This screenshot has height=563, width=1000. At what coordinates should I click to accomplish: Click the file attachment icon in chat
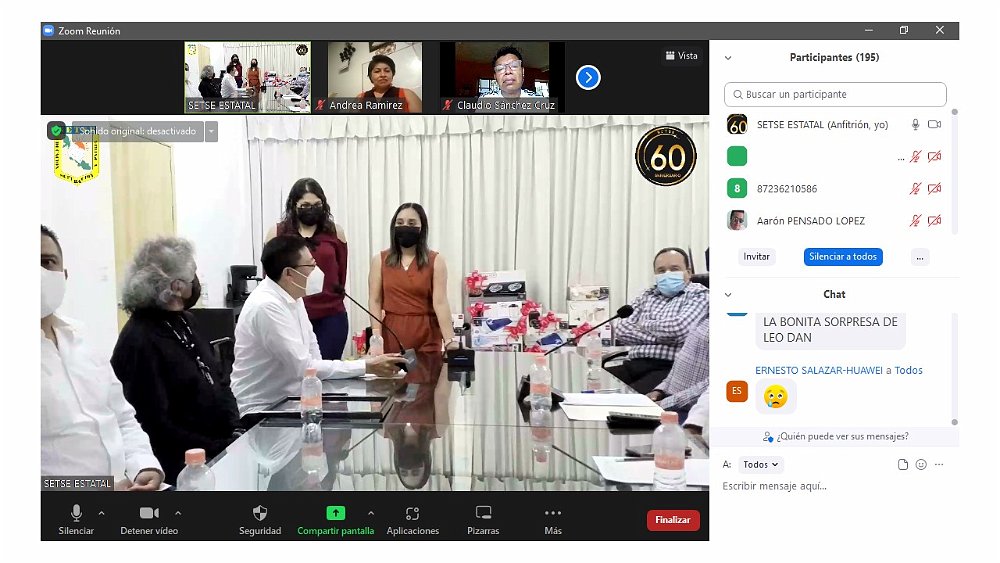(x=903, y=465)
